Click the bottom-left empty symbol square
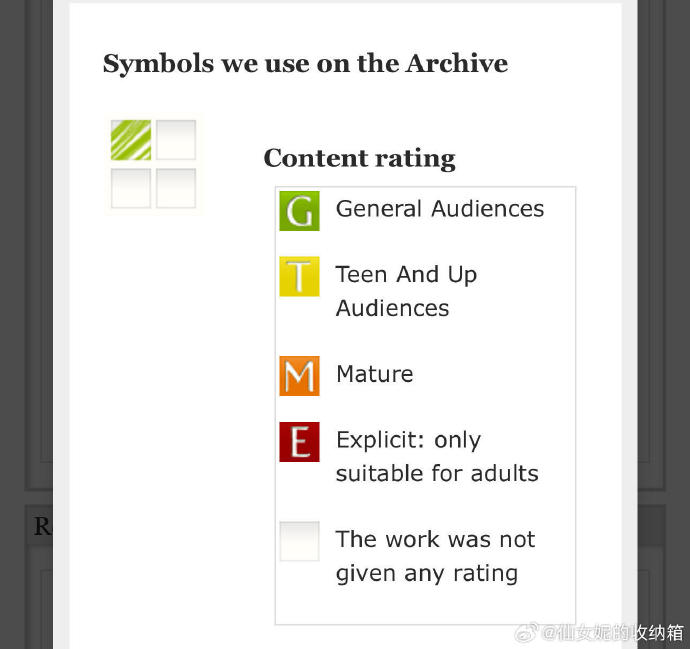The image size is (690, 649). point(131,188)
